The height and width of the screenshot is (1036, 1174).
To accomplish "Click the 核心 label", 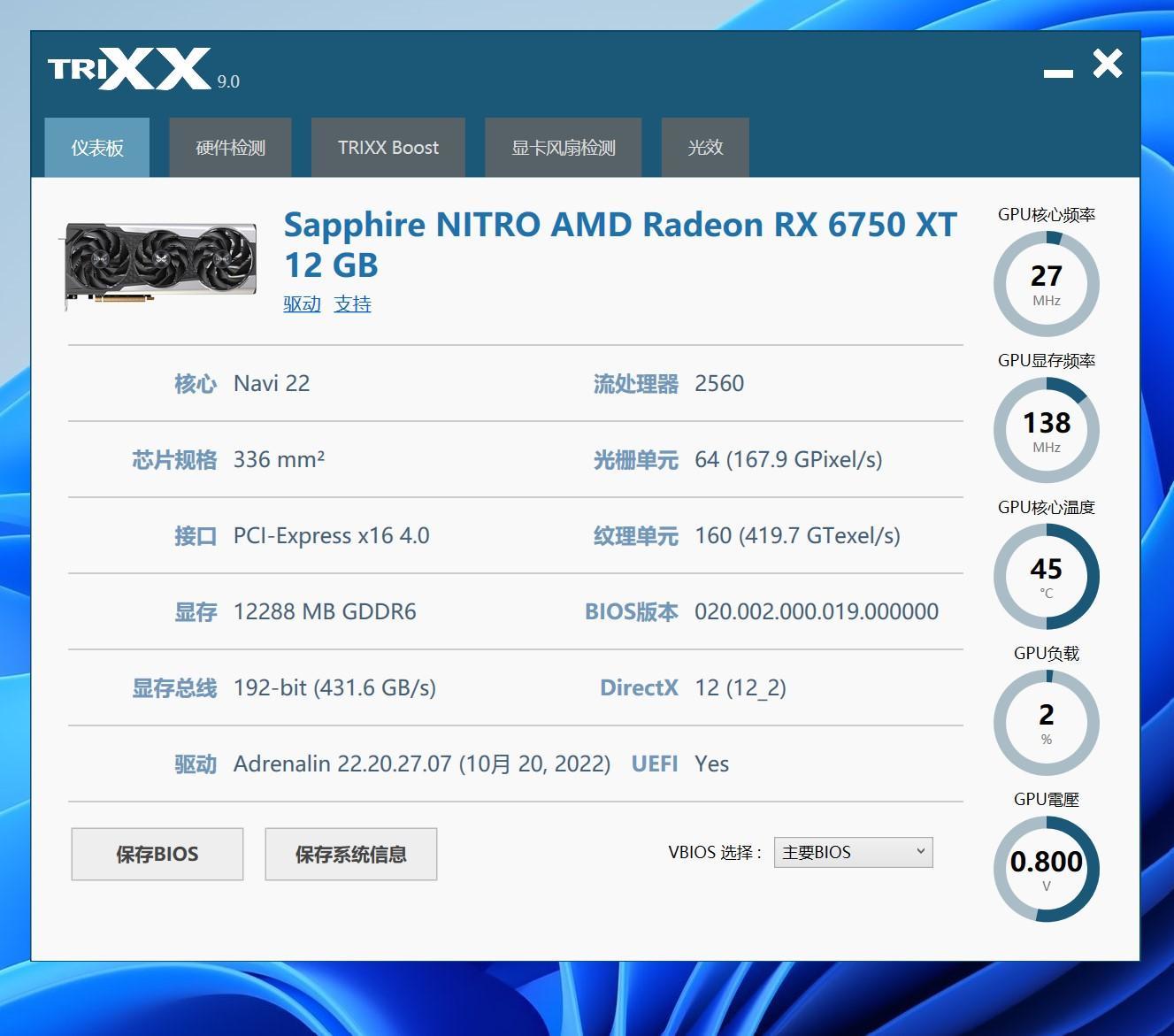I will point(196,383).
